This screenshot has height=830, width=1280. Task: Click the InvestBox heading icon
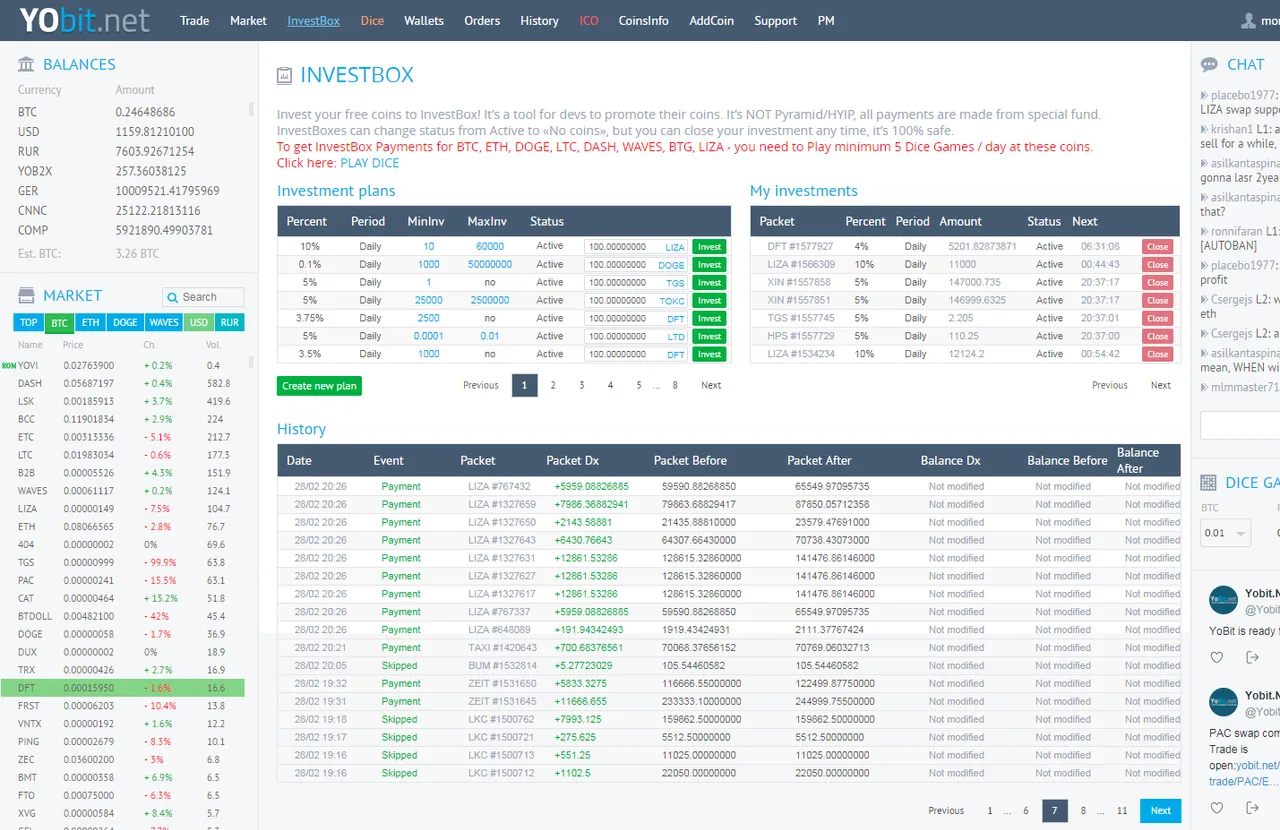(x=285, y=75)
